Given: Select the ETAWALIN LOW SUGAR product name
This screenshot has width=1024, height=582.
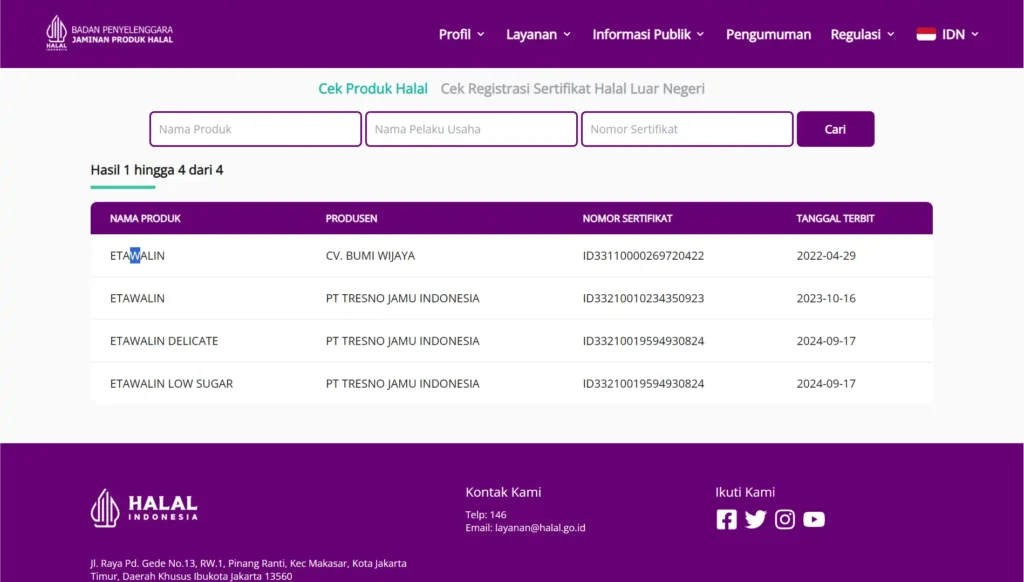Looking at the screenshot, I should 171,383.
